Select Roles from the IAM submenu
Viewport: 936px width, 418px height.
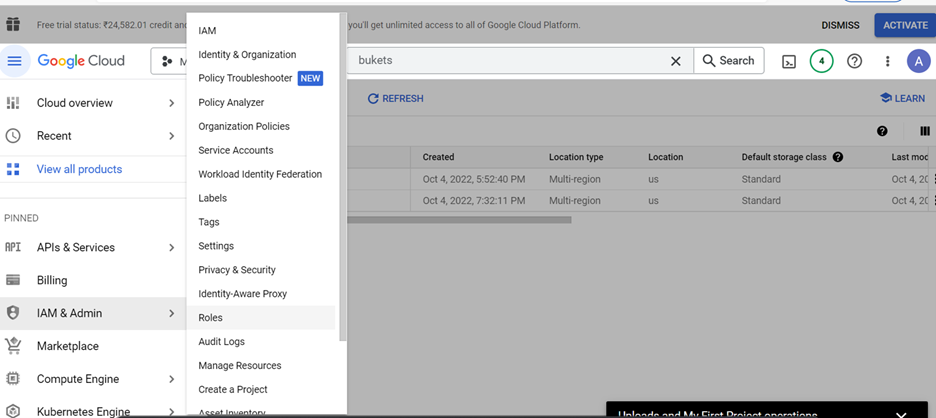(211, 318)
